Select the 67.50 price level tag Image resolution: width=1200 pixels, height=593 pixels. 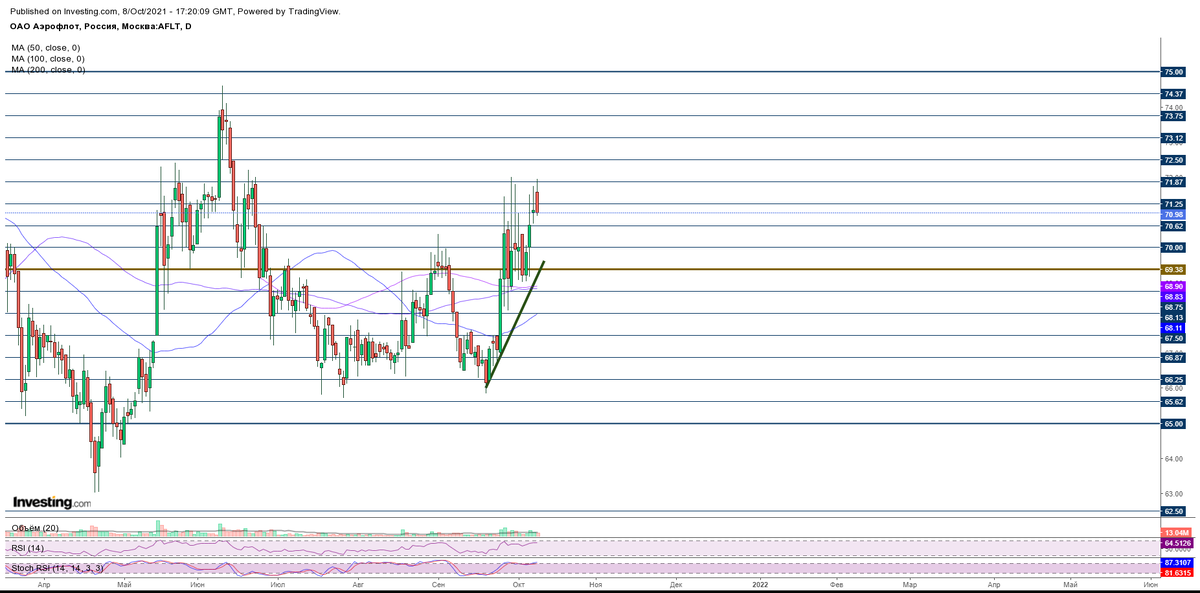(1173, 338)
